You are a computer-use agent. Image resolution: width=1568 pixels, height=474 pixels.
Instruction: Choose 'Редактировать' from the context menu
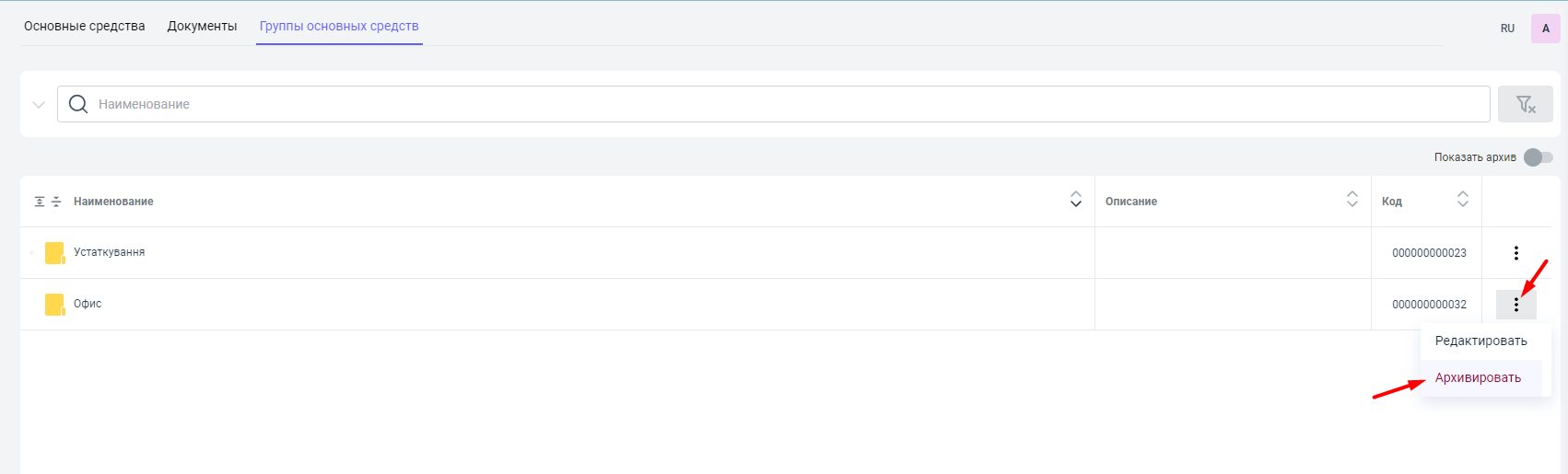point(1480,341)
